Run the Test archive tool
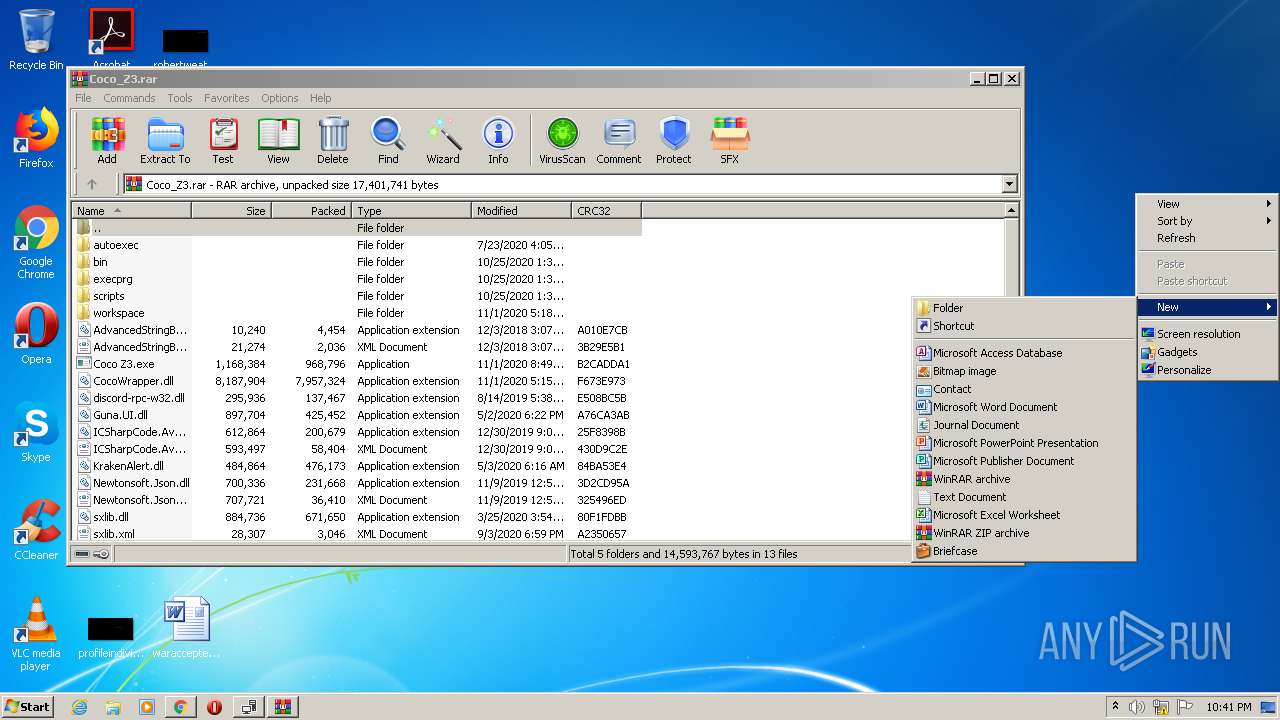 223,140
